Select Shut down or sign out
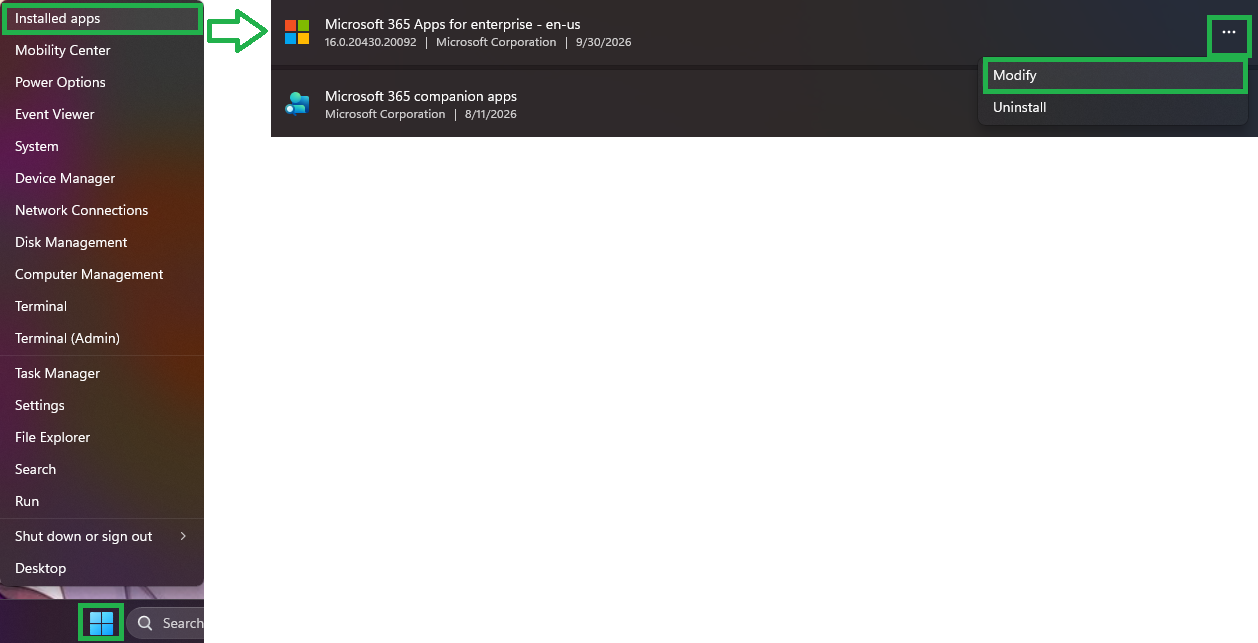Image resolution: width=1258 pixels, height=643 pixels. click(101, 536)
